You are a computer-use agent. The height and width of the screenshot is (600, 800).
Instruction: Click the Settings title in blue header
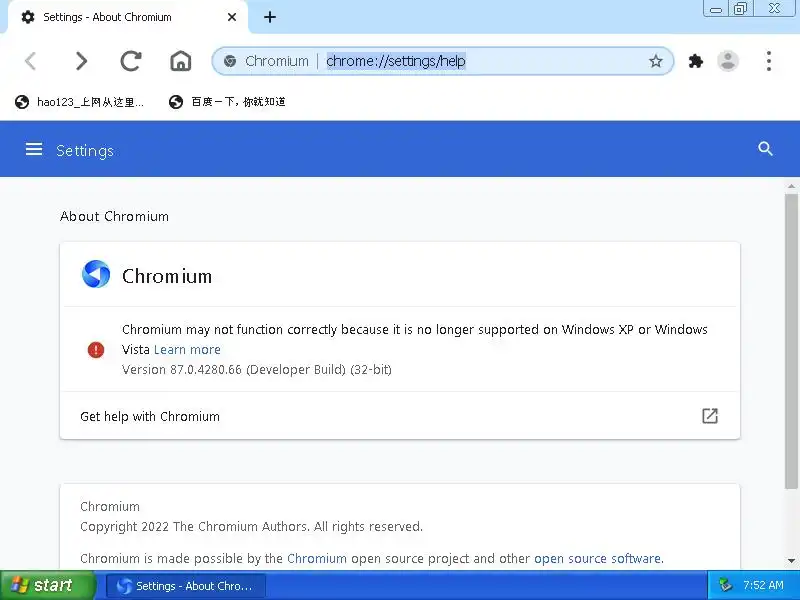tap(85, 151)
